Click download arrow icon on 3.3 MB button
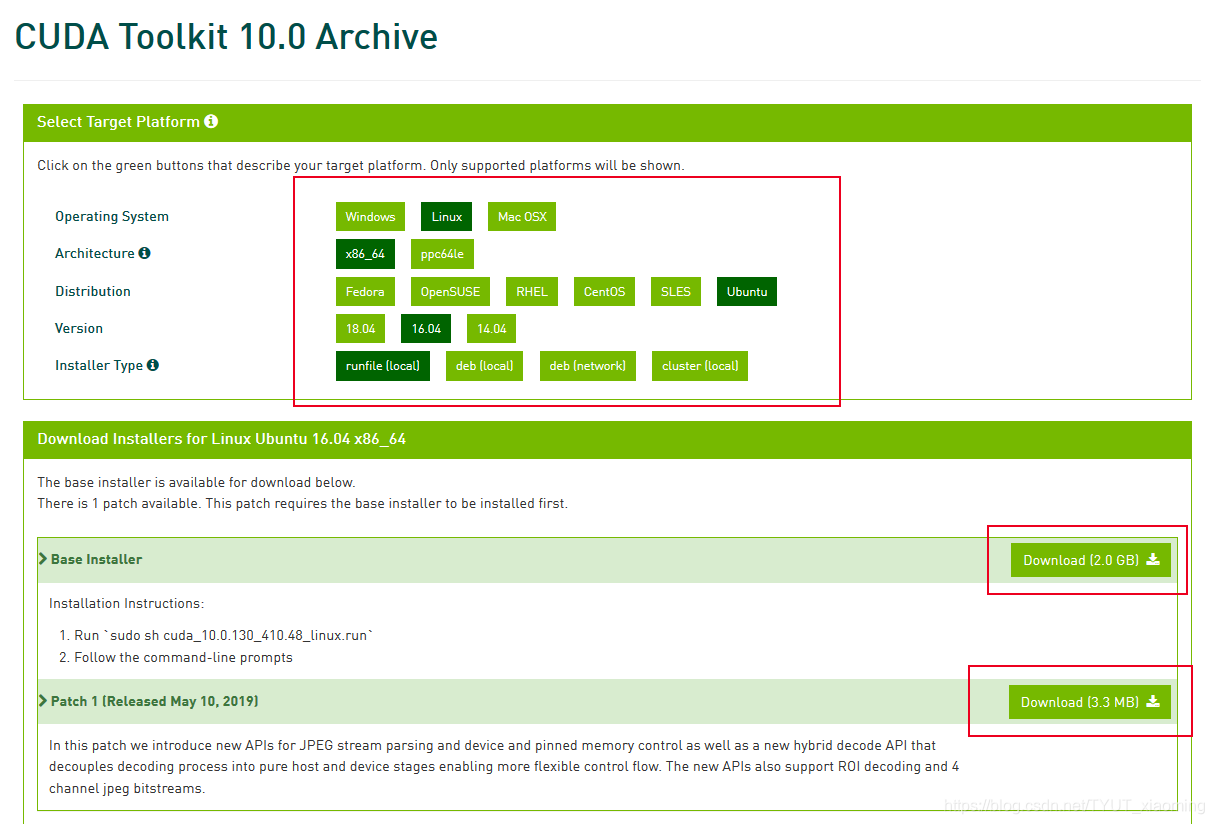The height and width of the screenshot is (824, 1214). 1153,702
